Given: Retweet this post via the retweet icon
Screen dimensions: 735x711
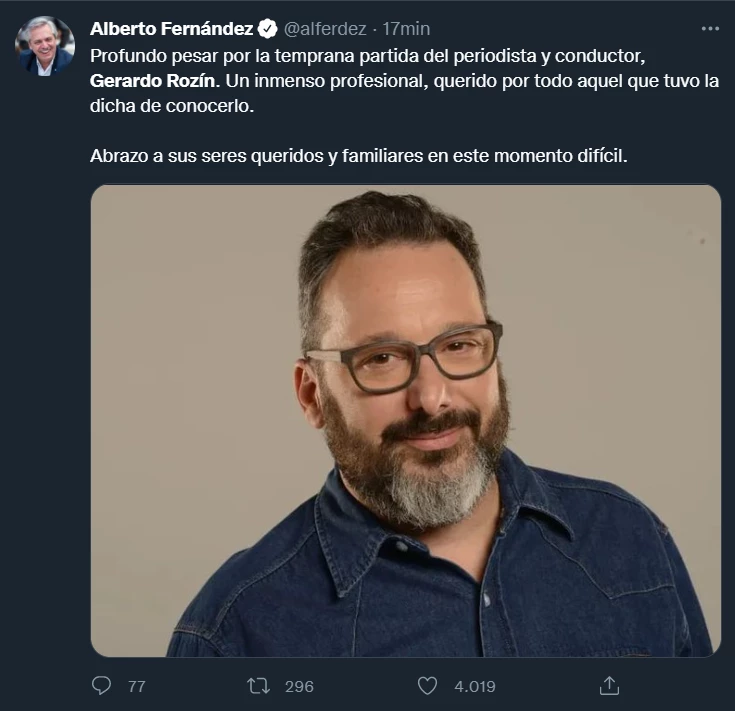Looking at the screenshot, I should click(x=258, y=686).
